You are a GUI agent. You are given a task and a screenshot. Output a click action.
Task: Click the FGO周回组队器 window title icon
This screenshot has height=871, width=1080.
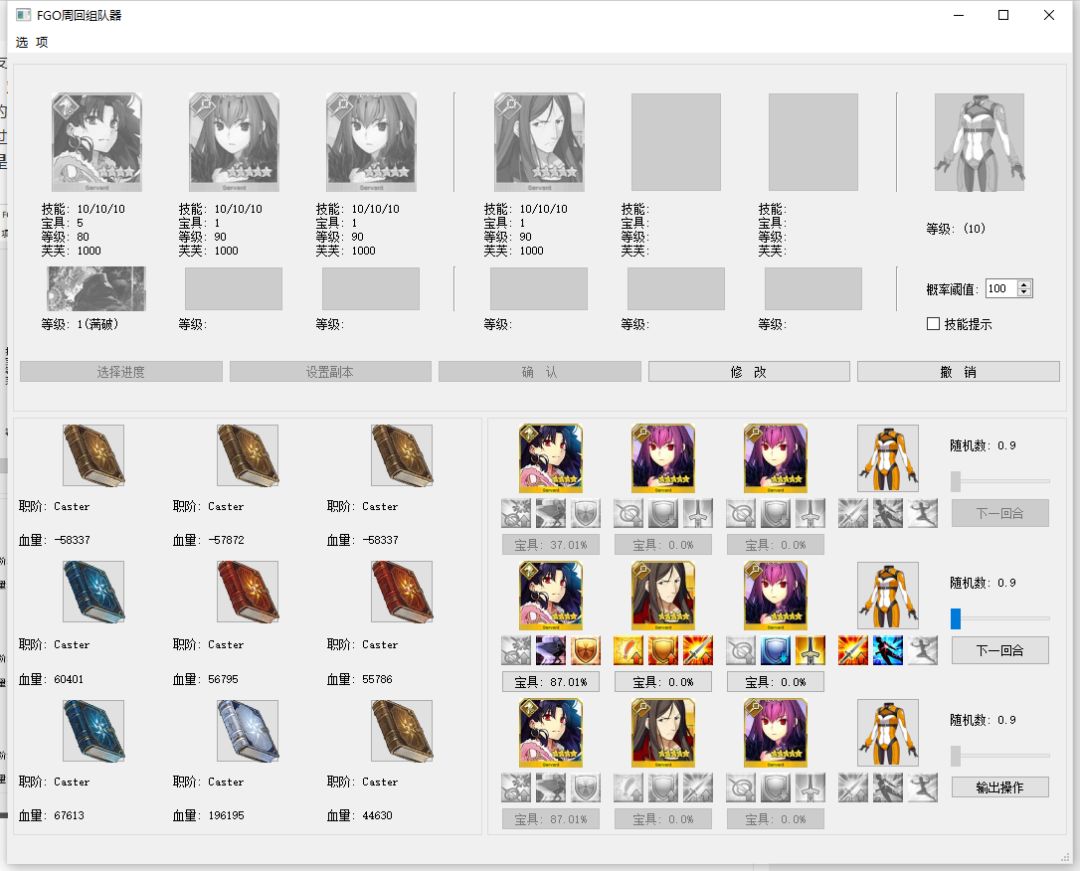pos(23,14)
